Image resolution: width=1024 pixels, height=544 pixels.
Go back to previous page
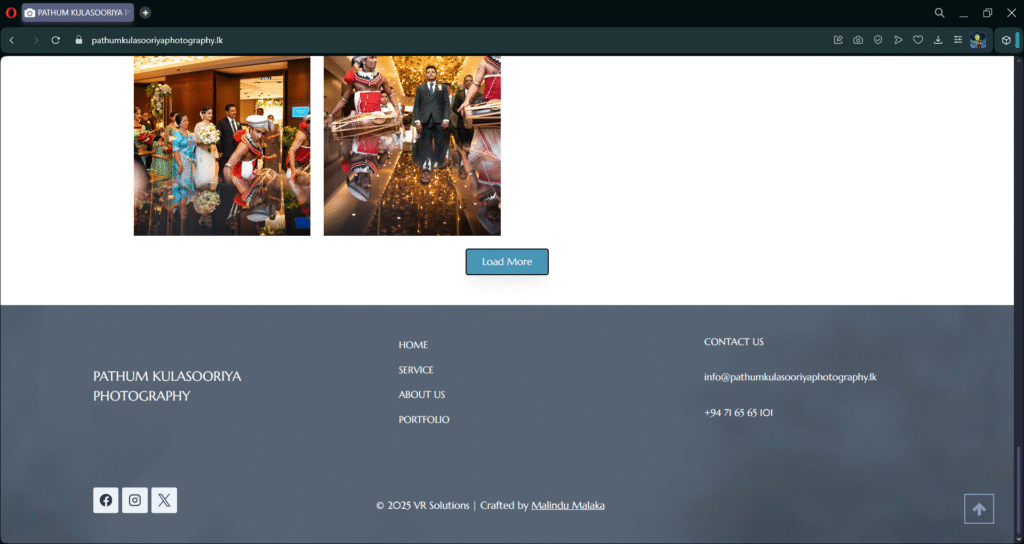tap(12, 40)
